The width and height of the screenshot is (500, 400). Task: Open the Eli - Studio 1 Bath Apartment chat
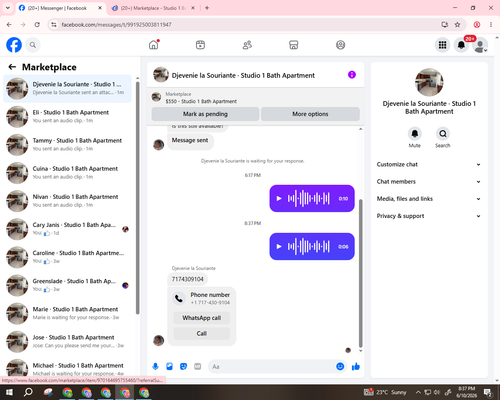tap(67, 117)
